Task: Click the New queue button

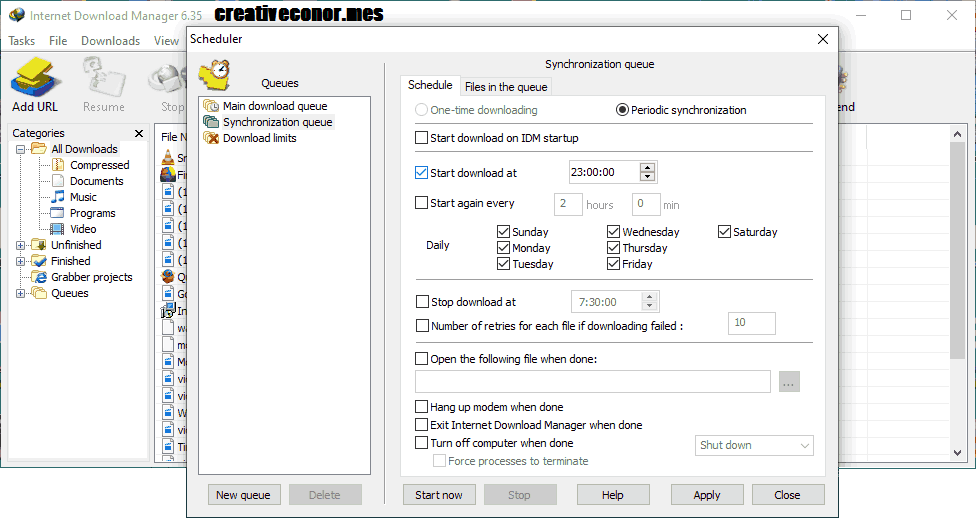Action: point(243,495)
